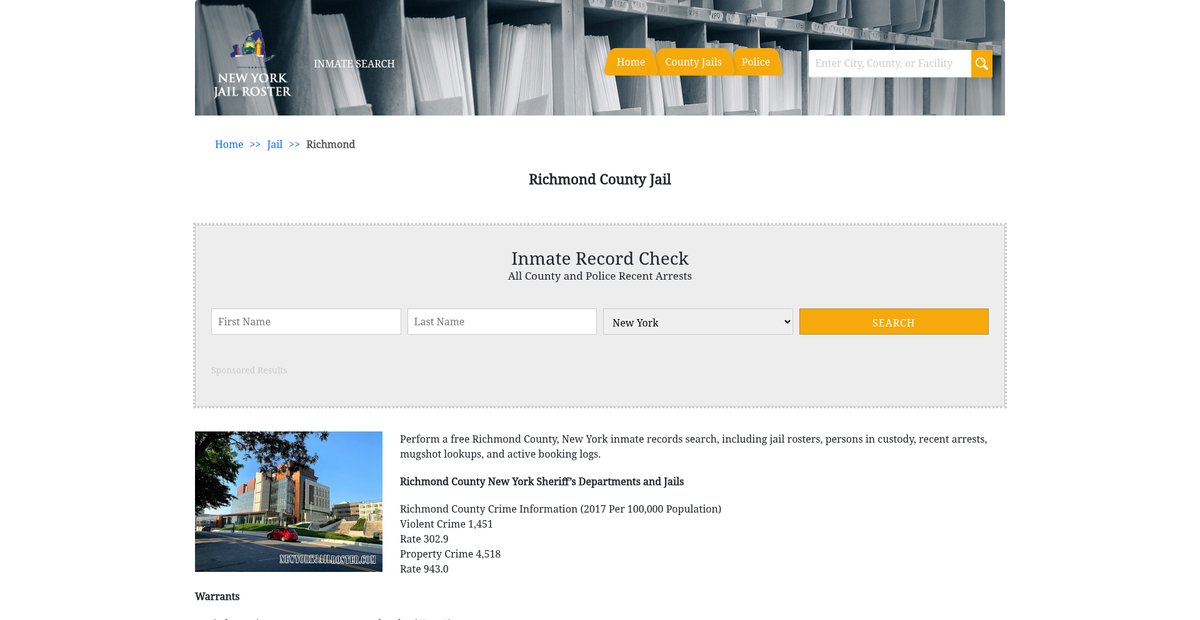Click the Sponsored Results label
The height and width of the screenshot is (620, 1200).
pyautogui.click(x=249, y=371)
